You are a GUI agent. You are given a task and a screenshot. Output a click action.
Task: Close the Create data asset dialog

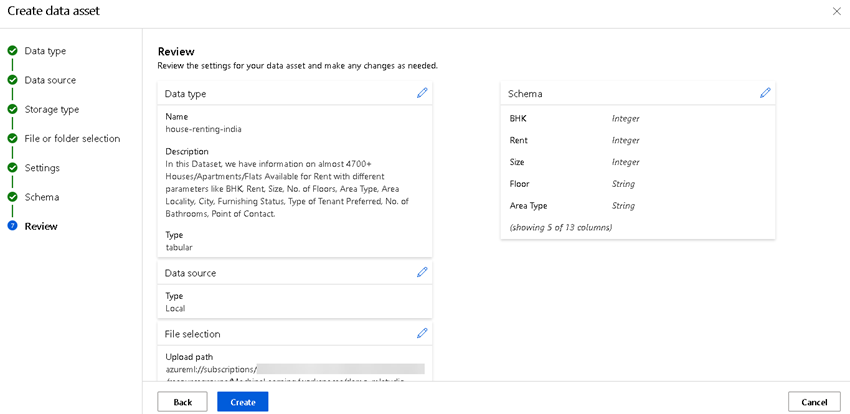(836, 11)
